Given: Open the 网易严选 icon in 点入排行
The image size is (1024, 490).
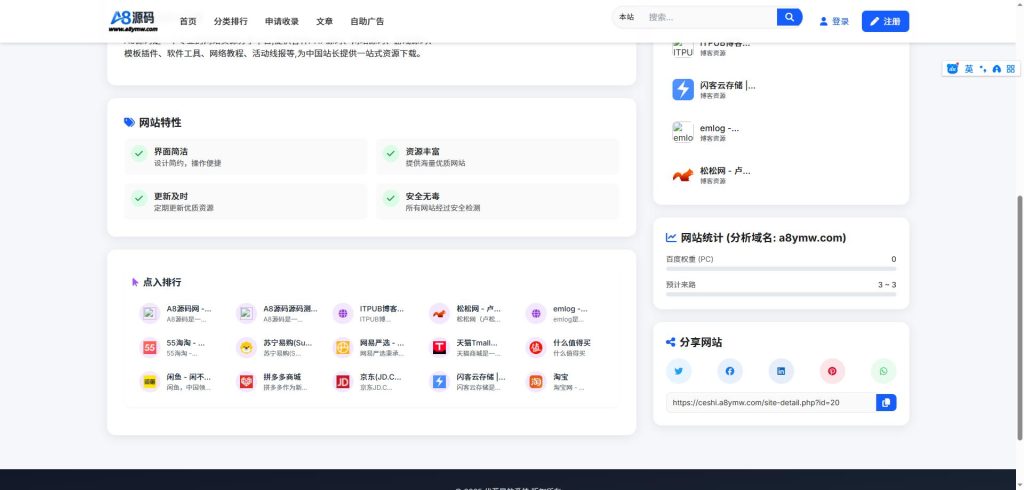Looking at the screenshot, I should pyautogui.click(x=343, y=348).
